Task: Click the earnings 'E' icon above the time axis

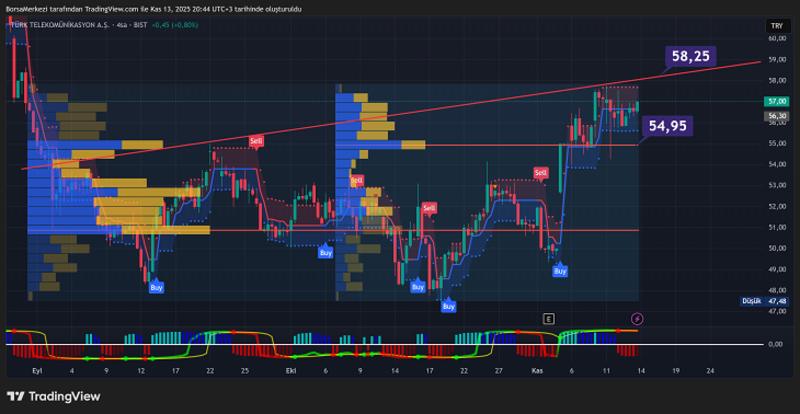Action: [548, 318]
